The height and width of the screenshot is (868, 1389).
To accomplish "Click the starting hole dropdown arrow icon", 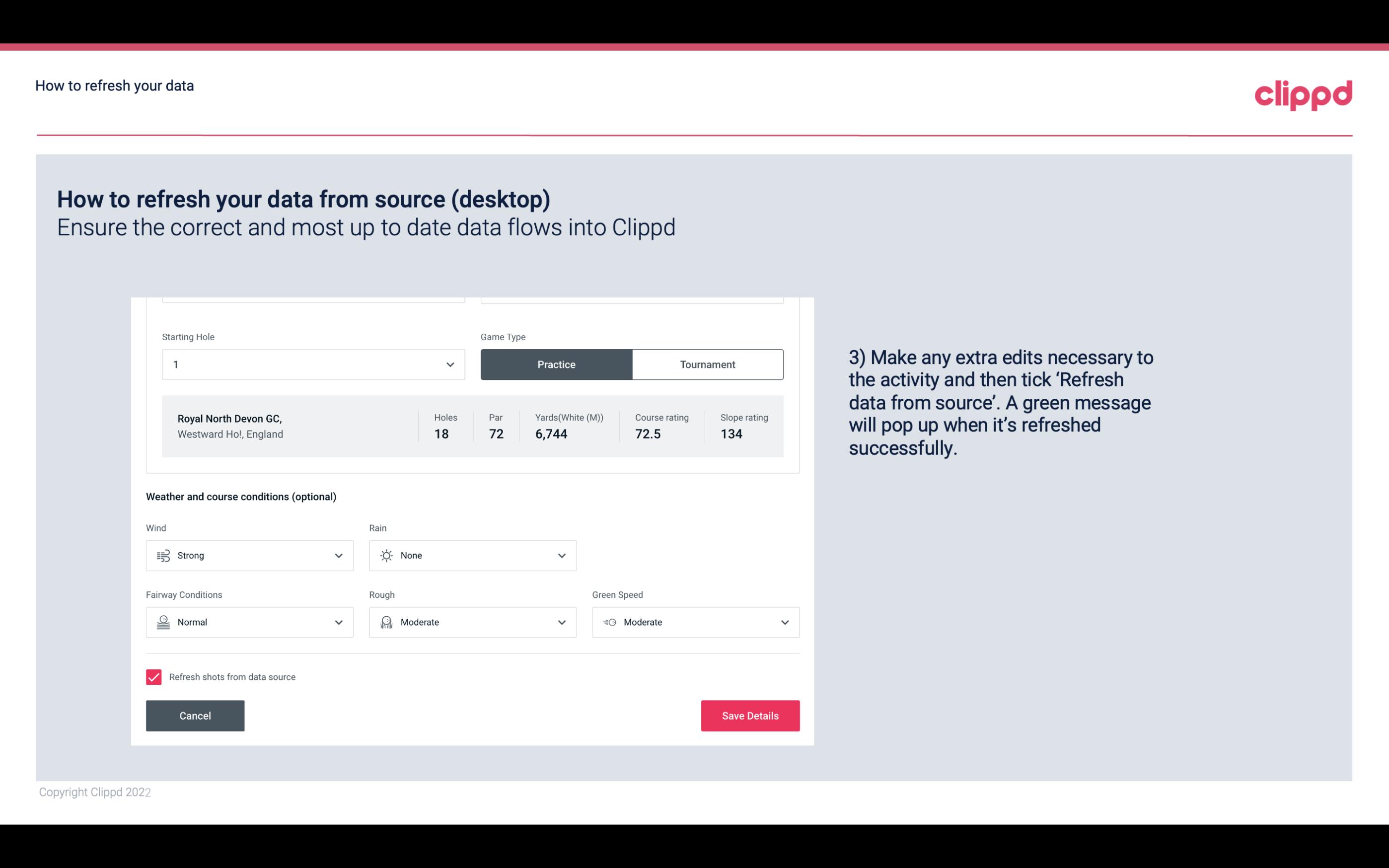I will tap(449, 364).
